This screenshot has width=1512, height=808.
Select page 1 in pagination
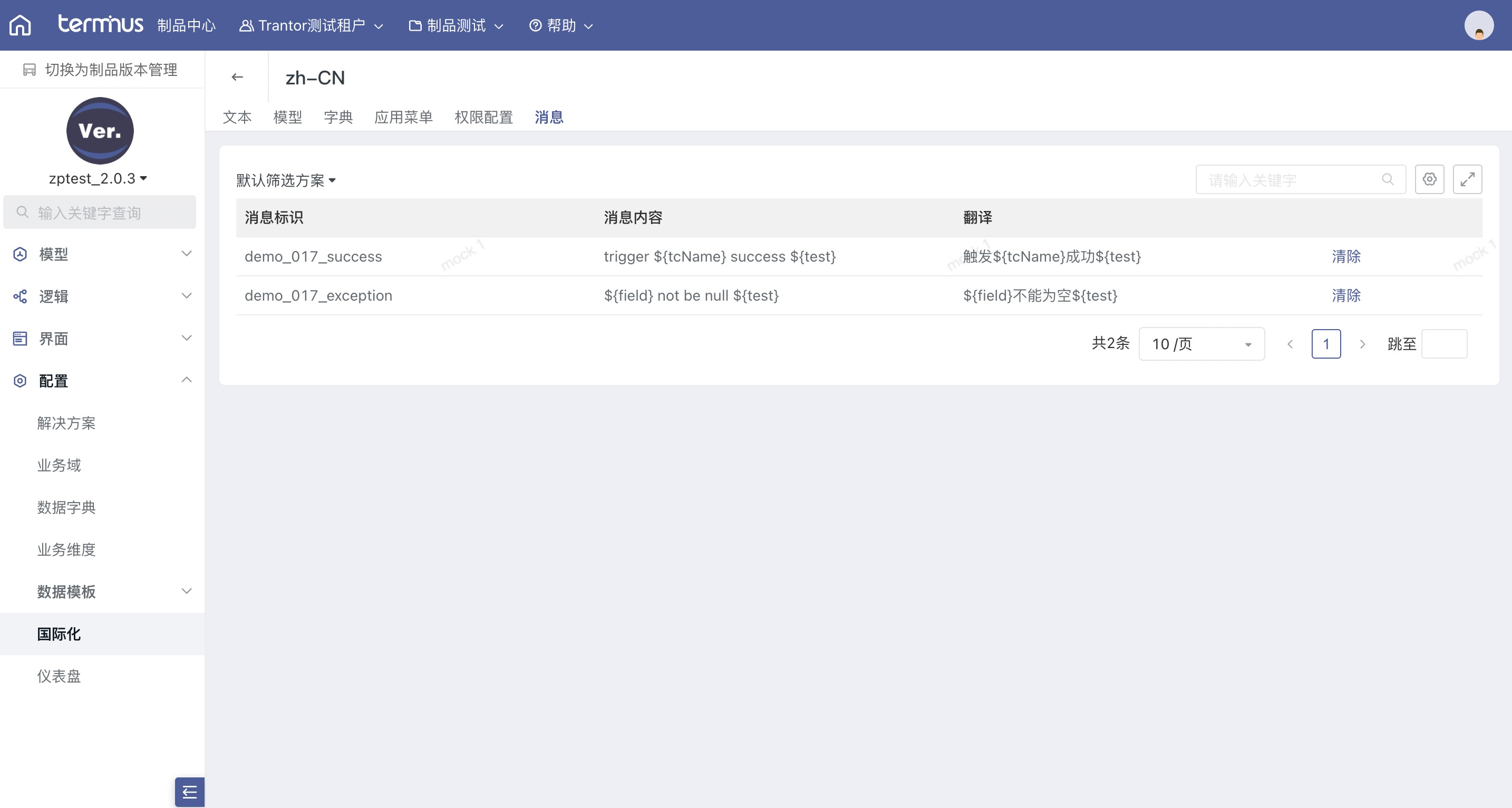[x=1326, y=344]
